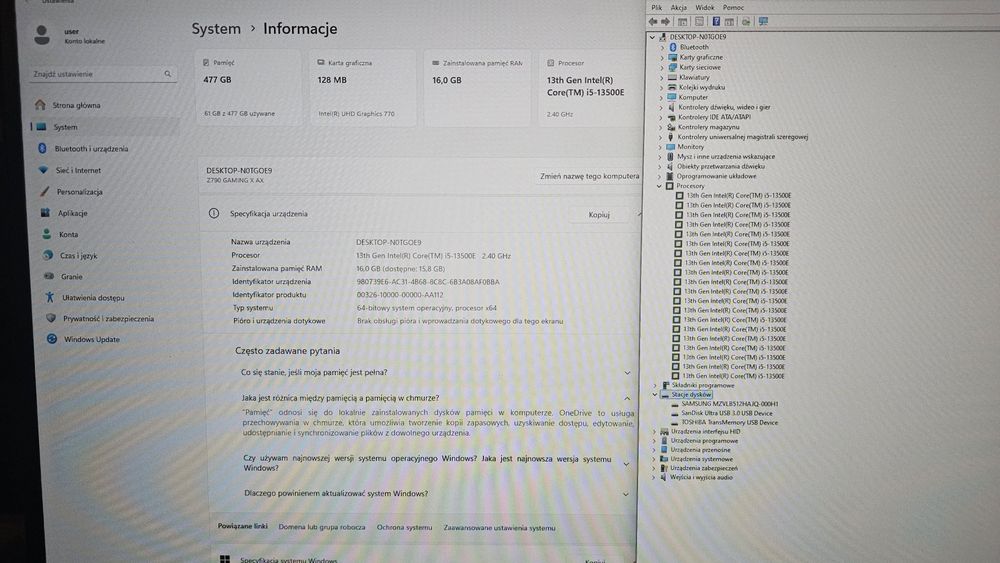Viewport: 1000px width, 563px height.
Task: Click Forward arrow in Device Manager toolbar
Action: pyautogui.click(x=666, y=22)
